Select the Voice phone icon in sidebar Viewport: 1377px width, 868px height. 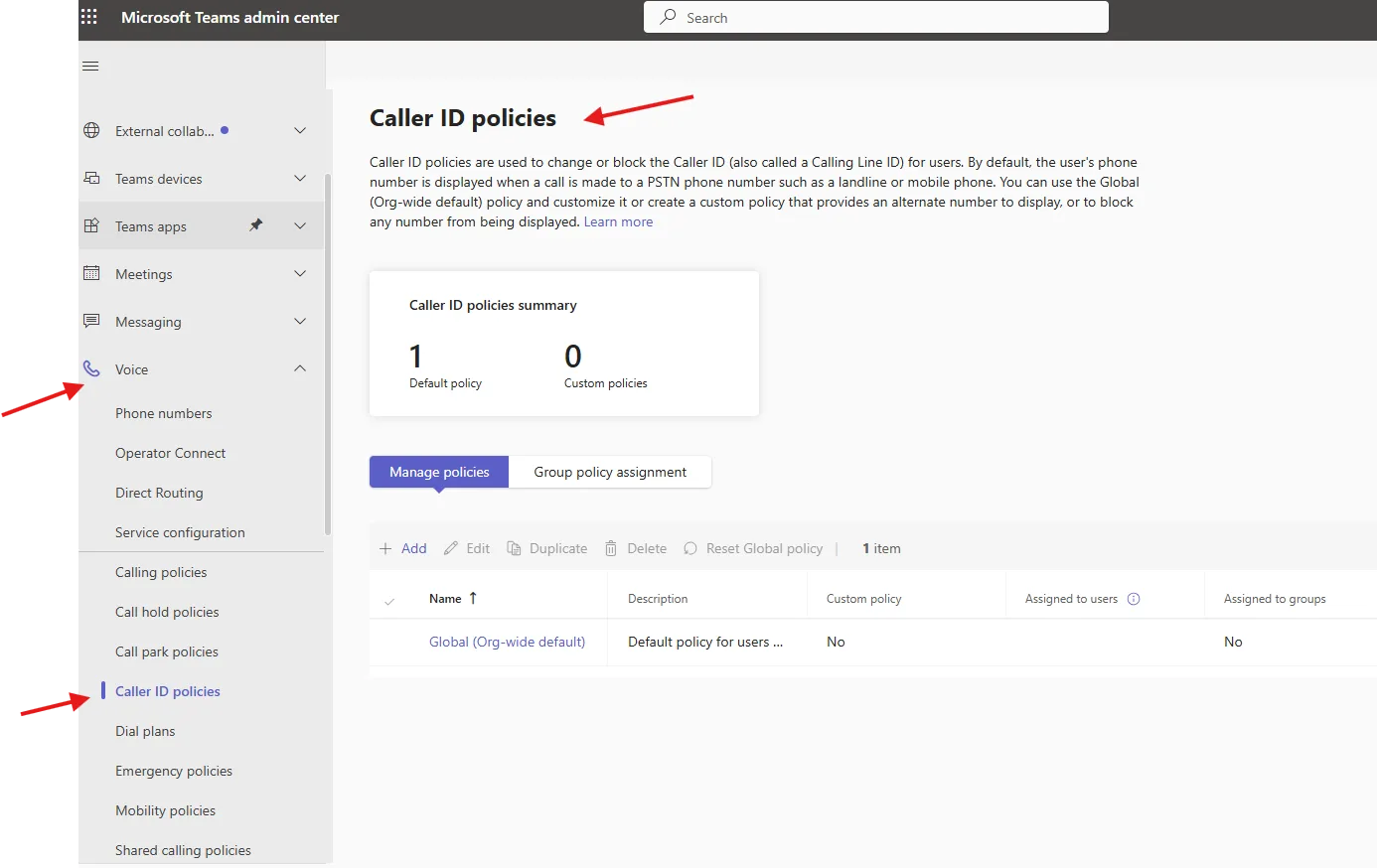tap(91, 368)
